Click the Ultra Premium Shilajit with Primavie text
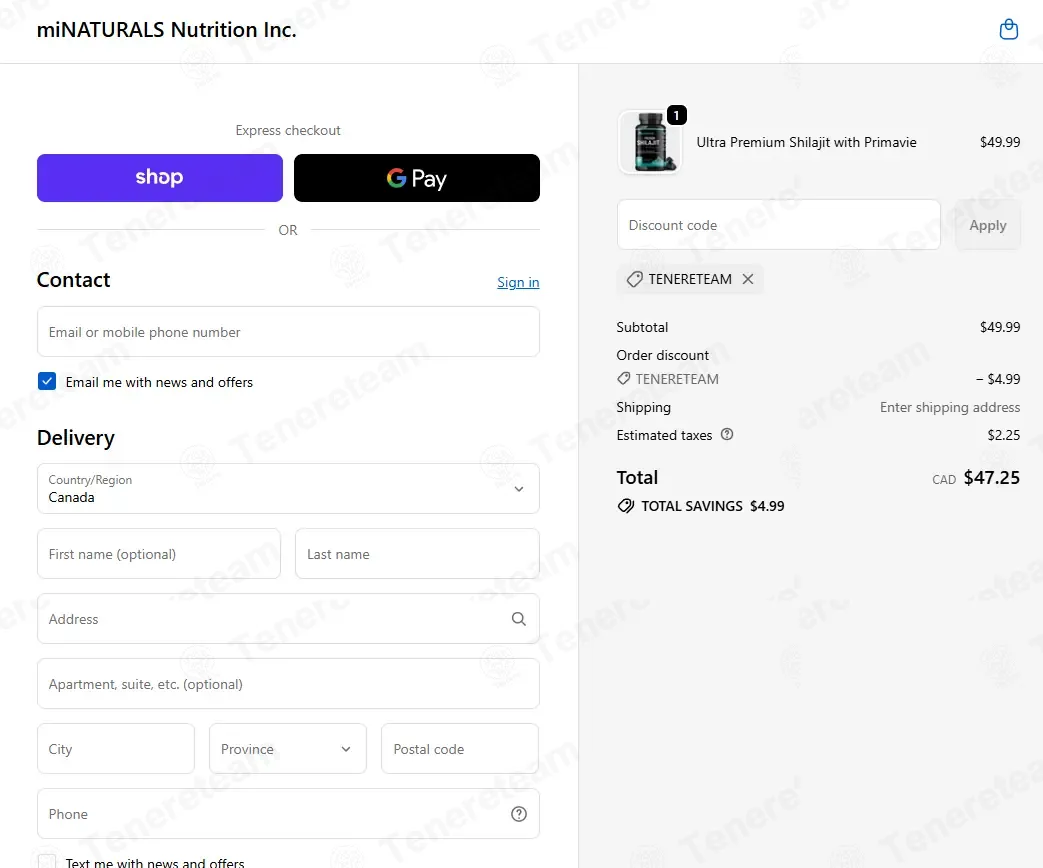The image size is (1043, 868). click(x=806, y=142)
